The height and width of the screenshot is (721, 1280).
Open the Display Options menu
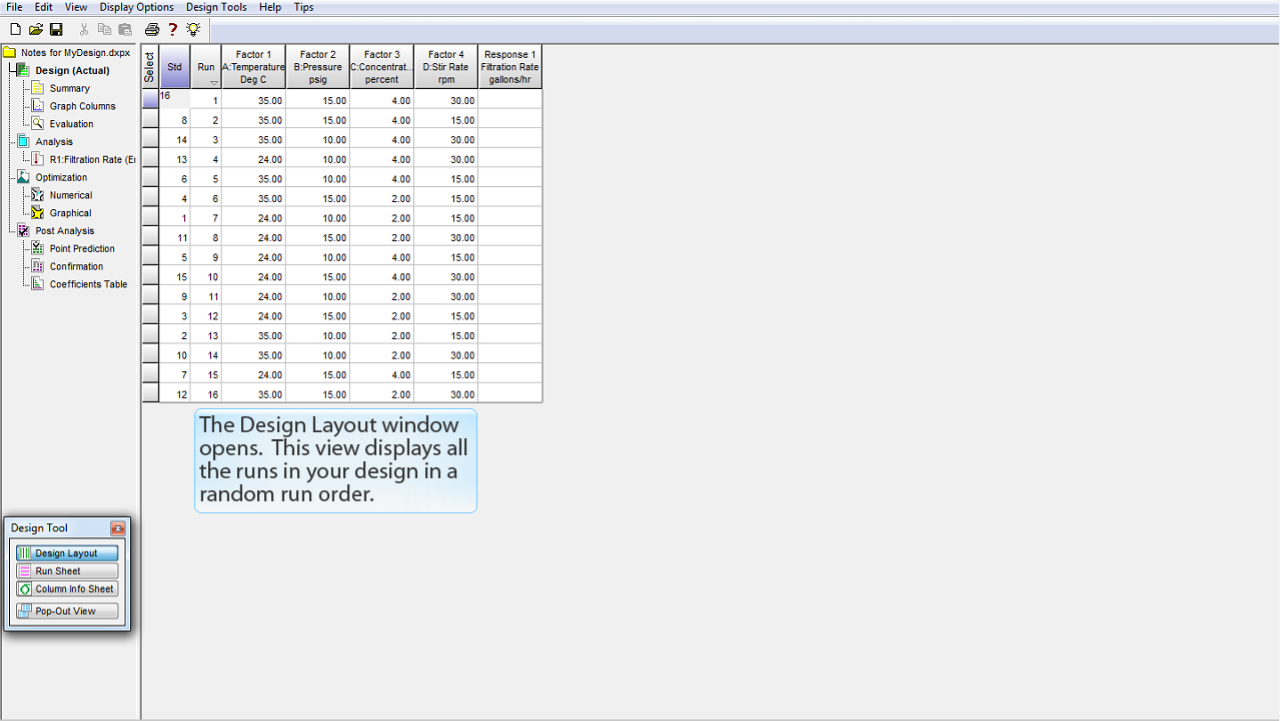coord(137,7)
